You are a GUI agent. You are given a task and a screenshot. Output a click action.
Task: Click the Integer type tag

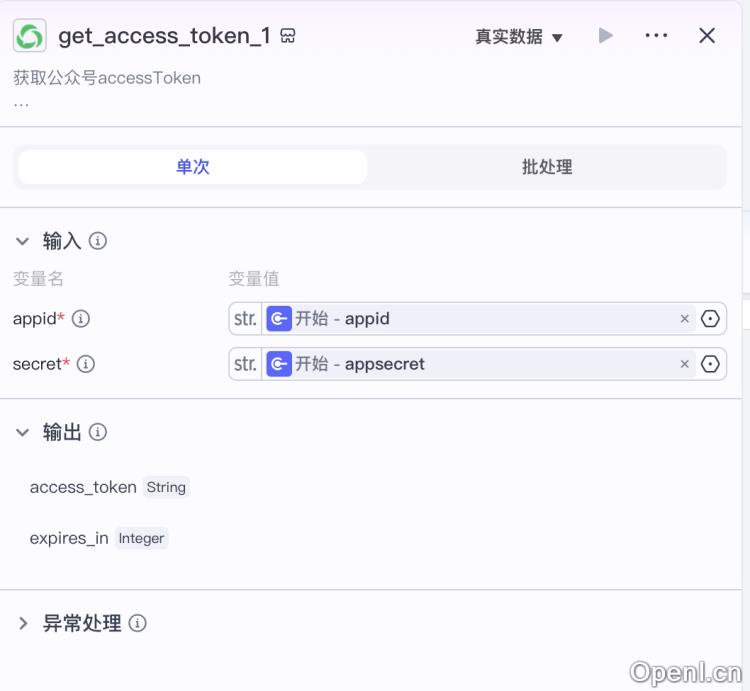tap(141, 538)
